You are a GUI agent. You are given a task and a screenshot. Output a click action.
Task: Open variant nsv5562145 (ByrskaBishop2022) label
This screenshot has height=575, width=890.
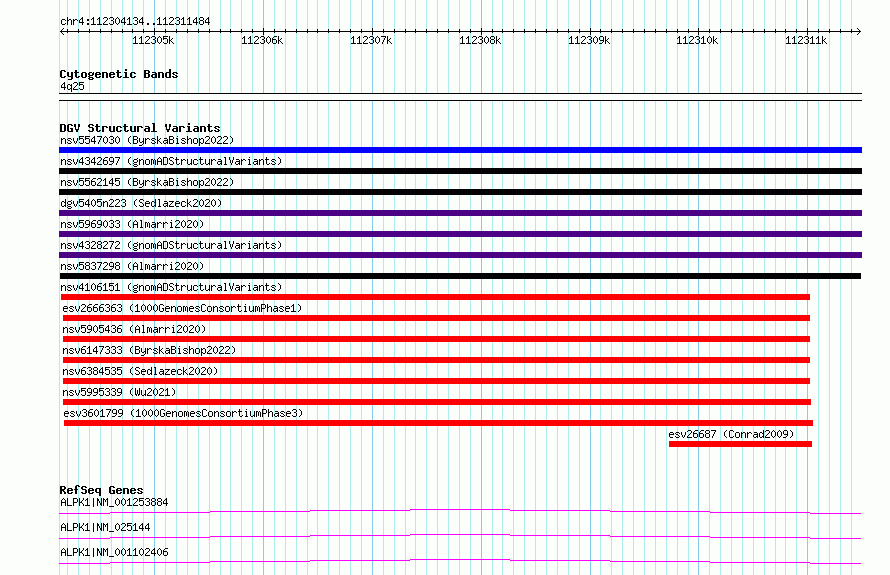pyautogui.click(x=147, y=182)
